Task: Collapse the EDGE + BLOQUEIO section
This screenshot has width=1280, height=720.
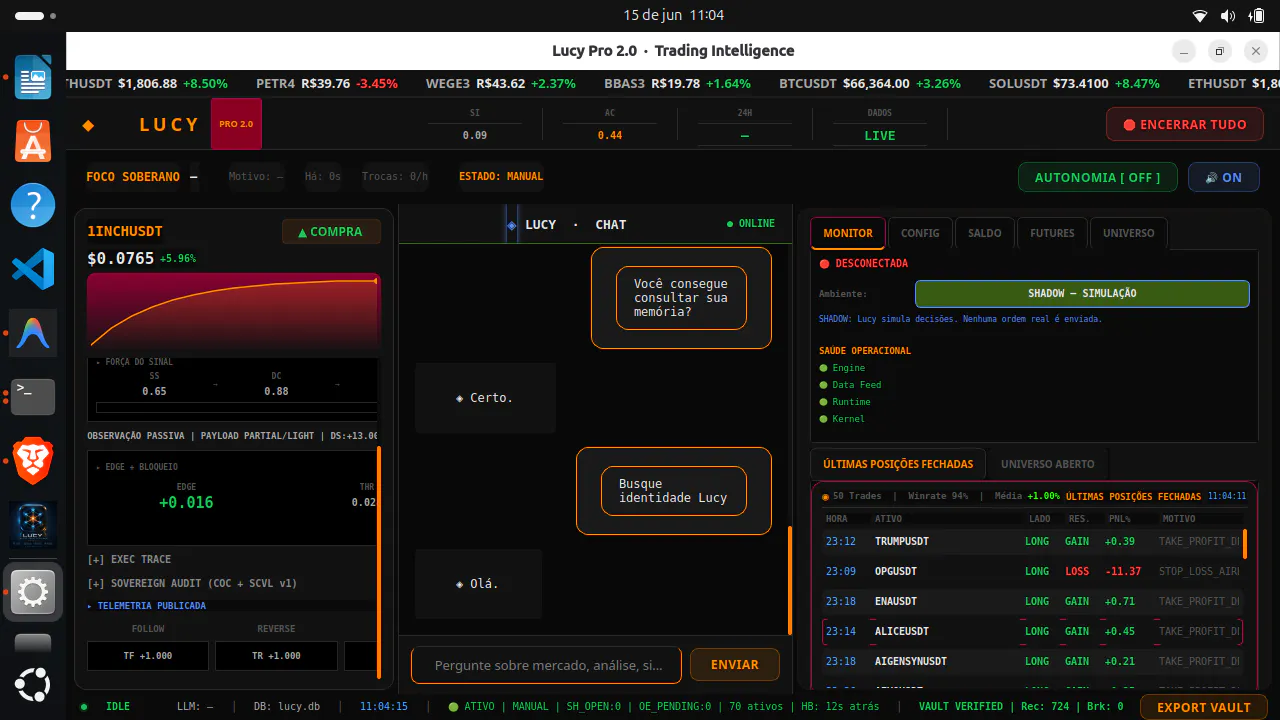Action: [137, 467]
